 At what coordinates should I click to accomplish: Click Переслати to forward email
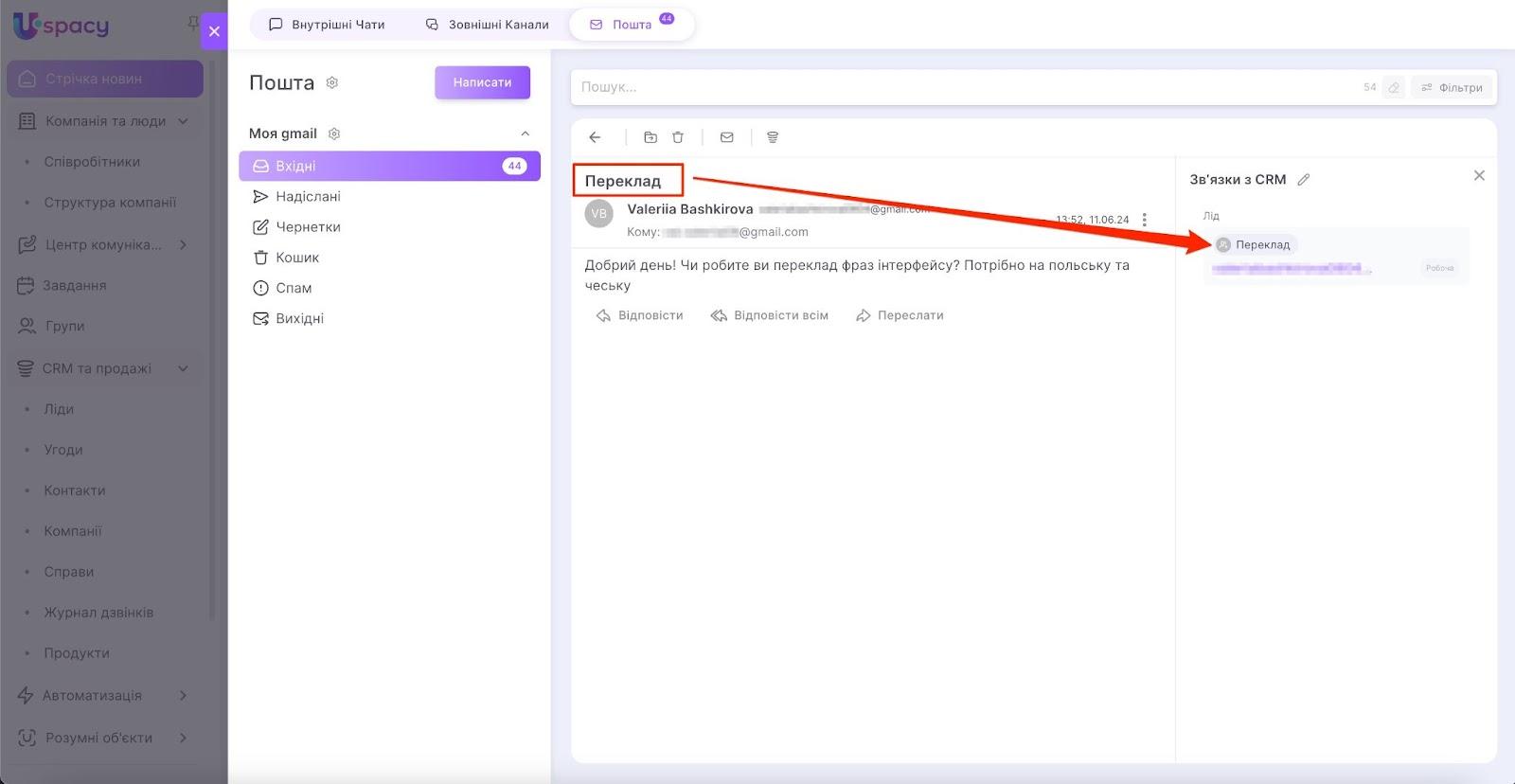900,315
